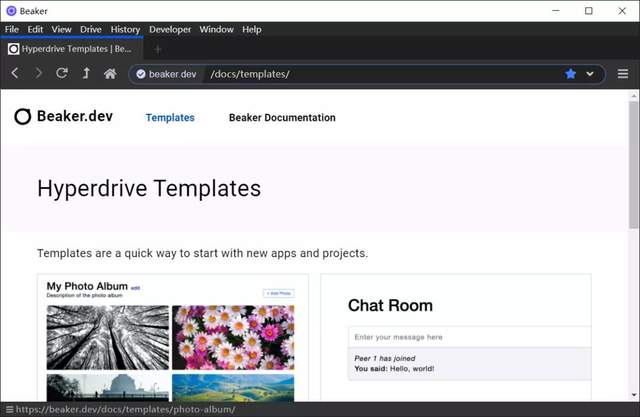Click the vertical page scrollbar
This screenshot has width=640, height=417.
pyautogui.click(x=633, y=250)
